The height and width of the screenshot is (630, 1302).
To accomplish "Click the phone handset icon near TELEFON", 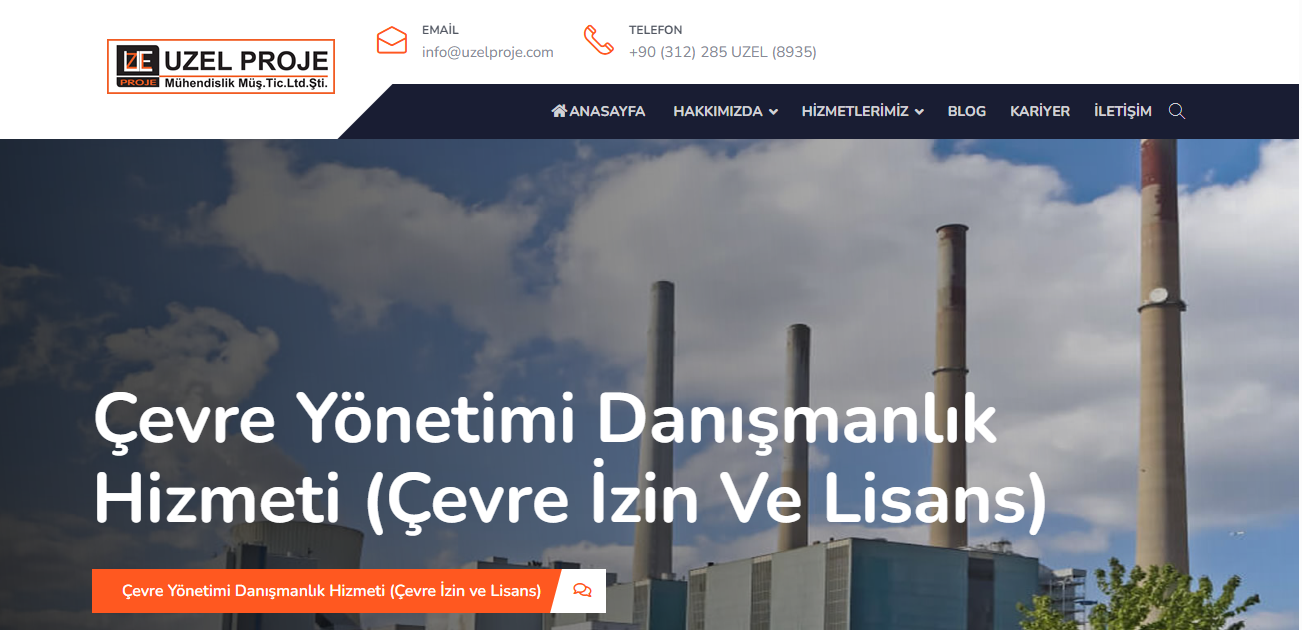I will 598,40.
